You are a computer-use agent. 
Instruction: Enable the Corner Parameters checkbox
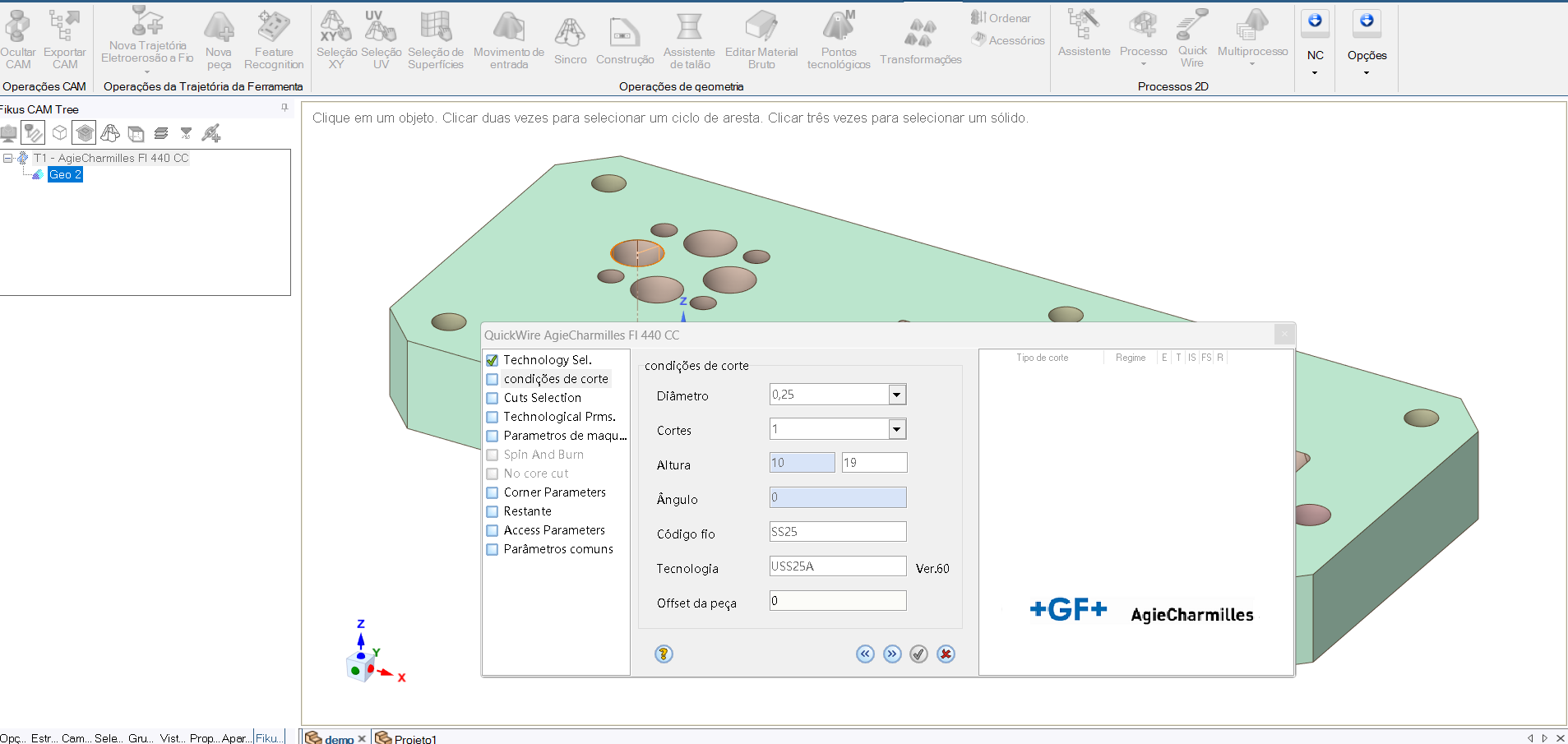click(x=493, y=492)
